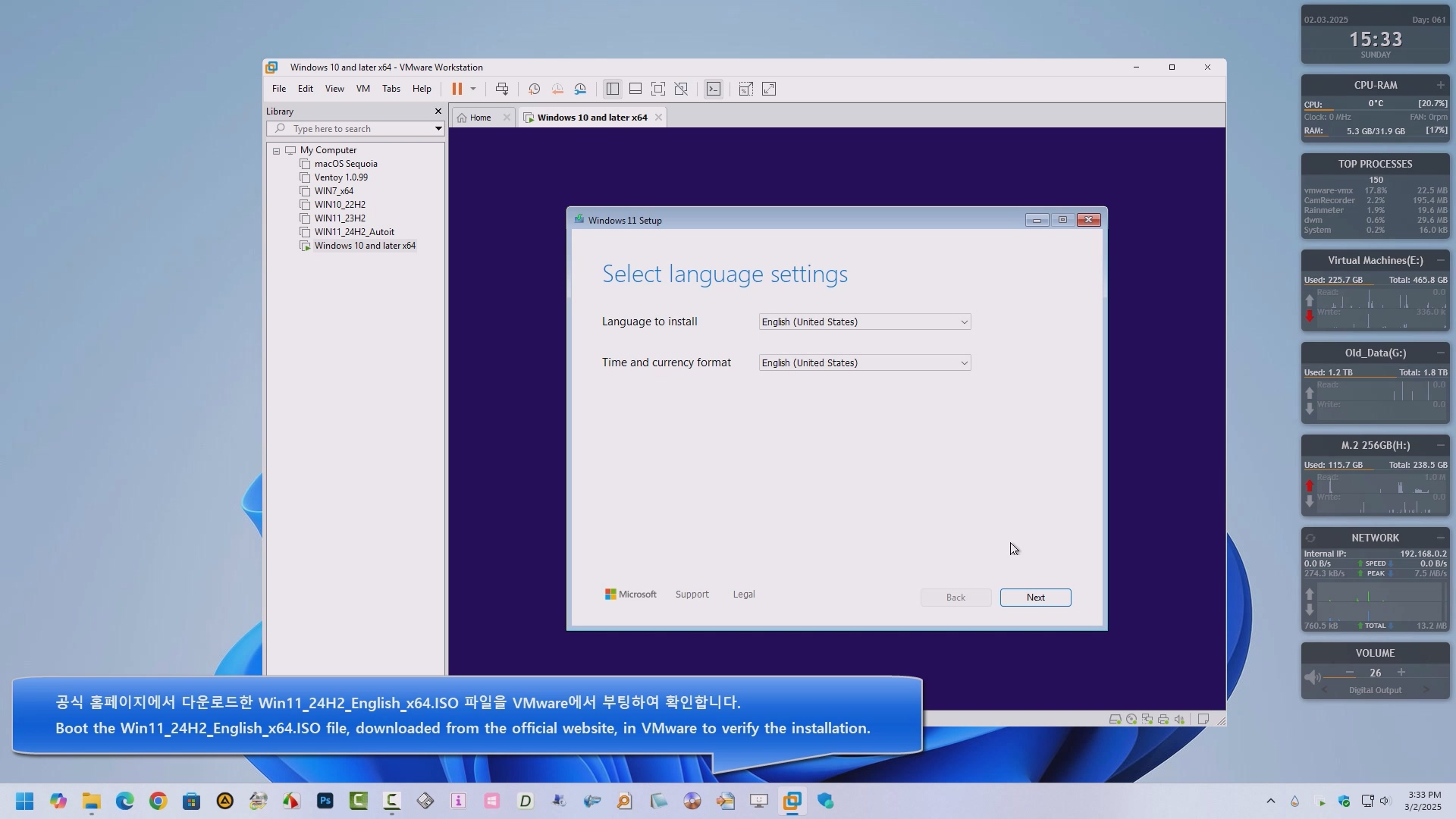Image resolution: width=1456 pixels, height=819 pixels.
Task: Open the snapshot manager wrench-clock icon
Action: tap(580, 89)
